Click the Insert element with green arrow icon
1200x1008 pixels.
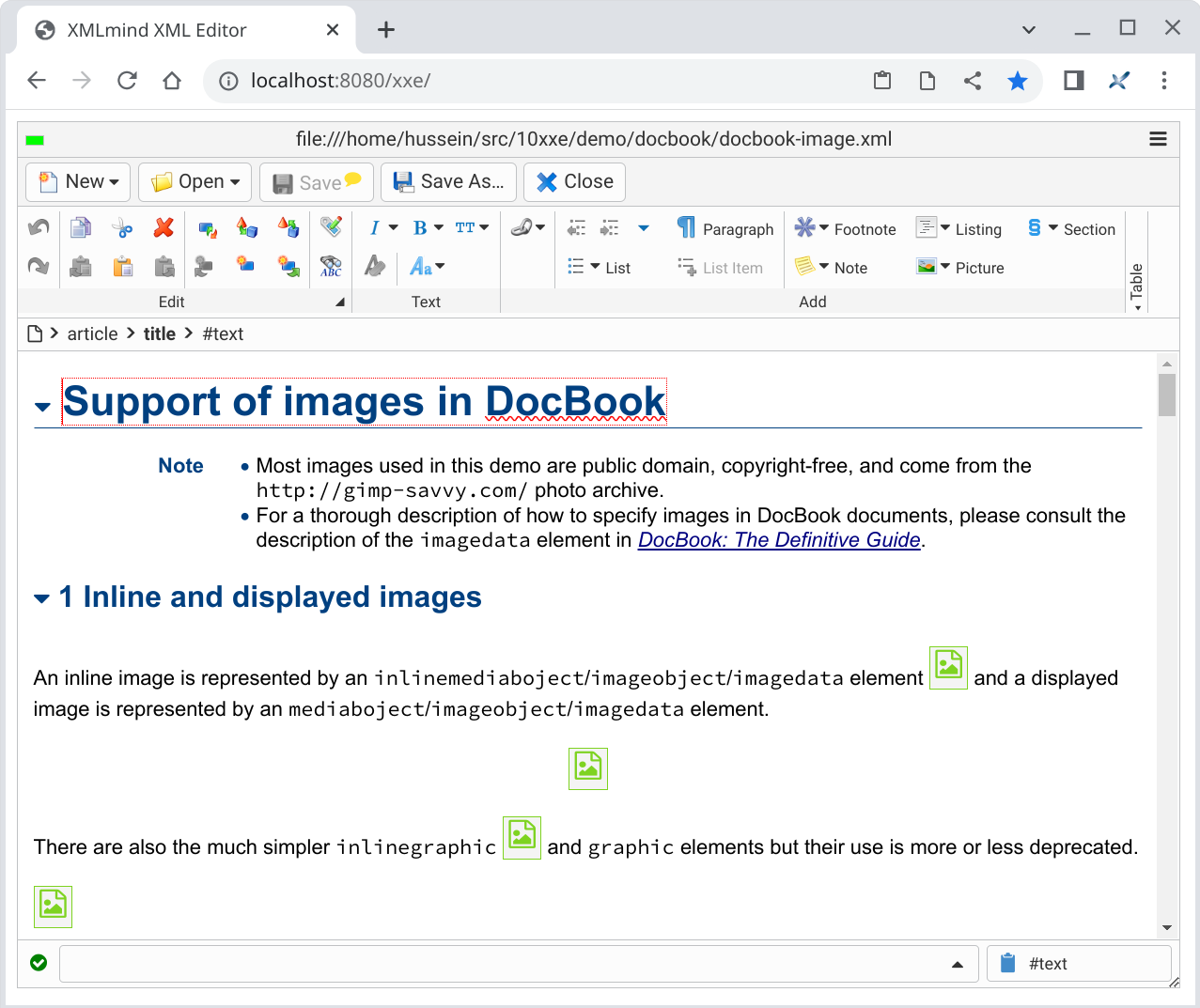(289, 267)
